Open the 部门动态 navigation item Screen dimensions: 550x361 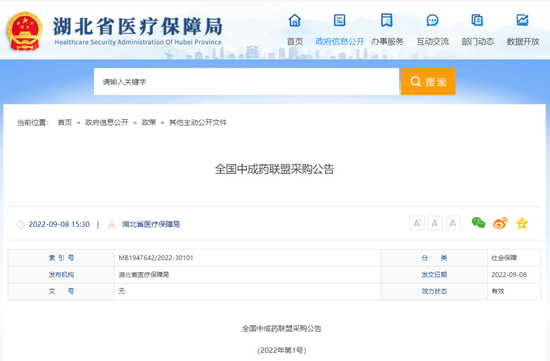tap(477, 42)
